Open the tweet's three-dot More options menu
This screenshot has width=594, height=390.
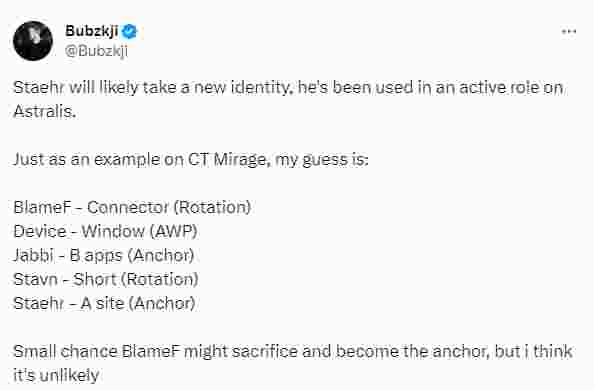coord(569,31)
